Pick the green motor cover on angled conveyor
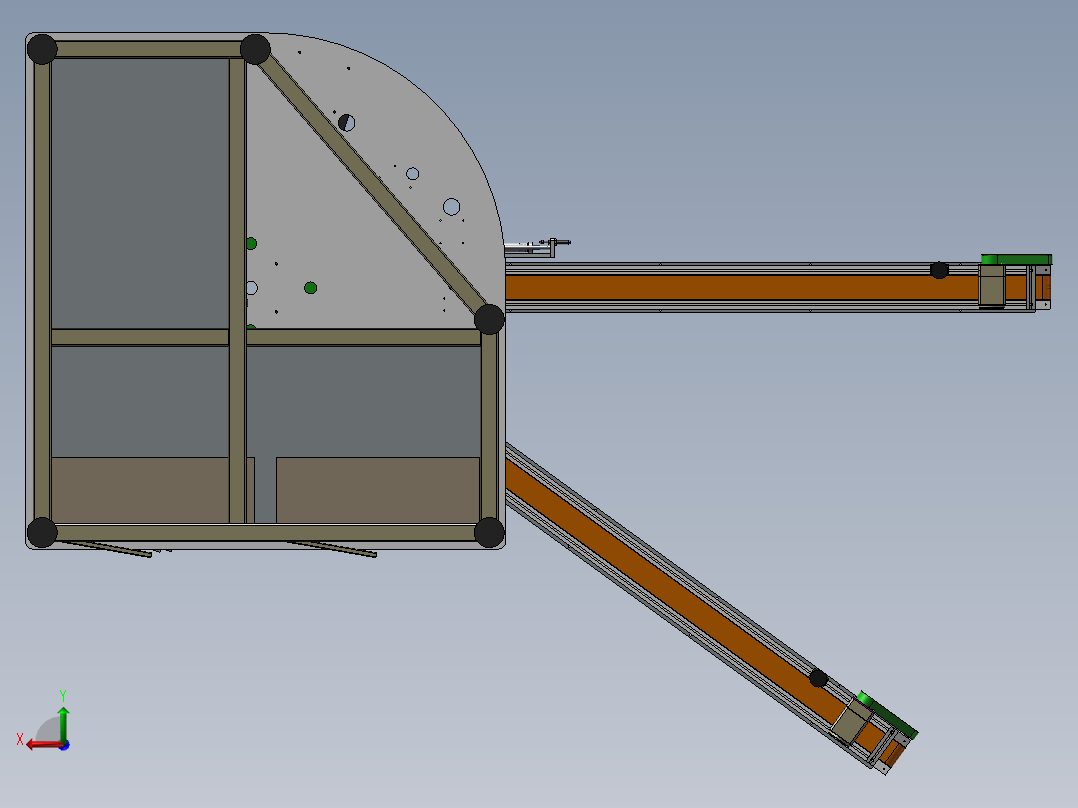 click(888, 715)
